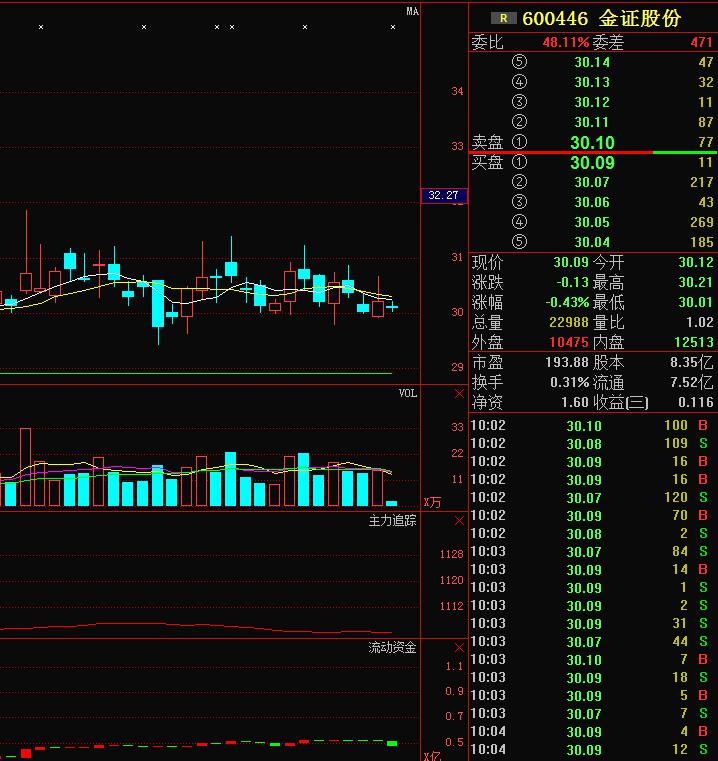This screenshot has width=718, height=761.
Task: Close the 流动资金 indicator panel
Action: coord(459,648)
